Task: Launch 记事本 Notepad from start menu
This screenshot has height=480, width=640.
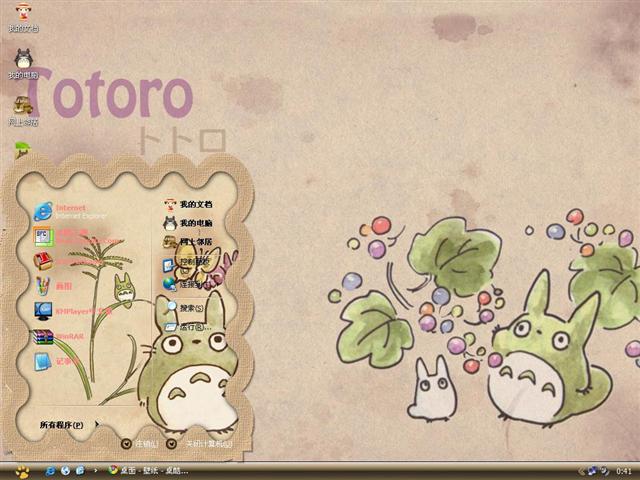Action: pos(56,362)
